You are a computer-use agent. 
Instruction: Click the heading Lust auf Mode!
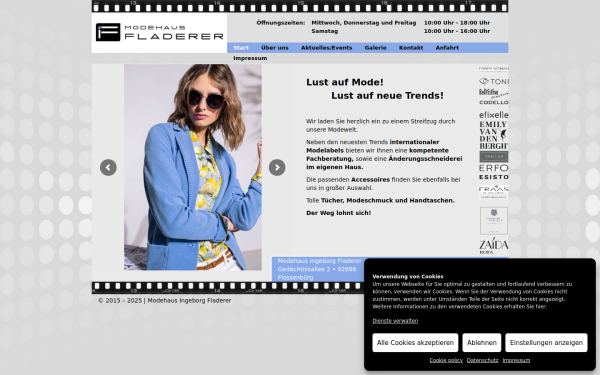[x=345, y=82]
